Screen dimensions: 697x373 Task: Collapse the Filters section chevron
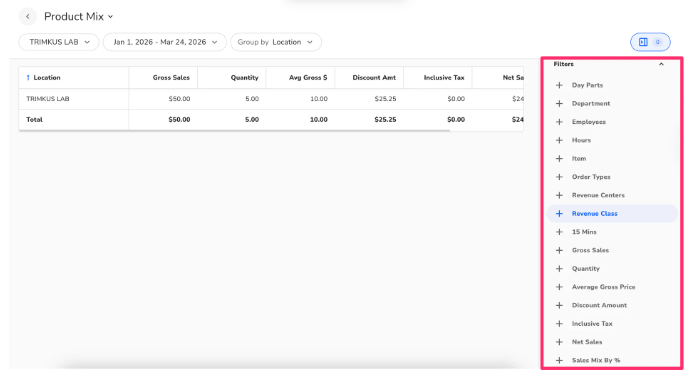(661, 64)
